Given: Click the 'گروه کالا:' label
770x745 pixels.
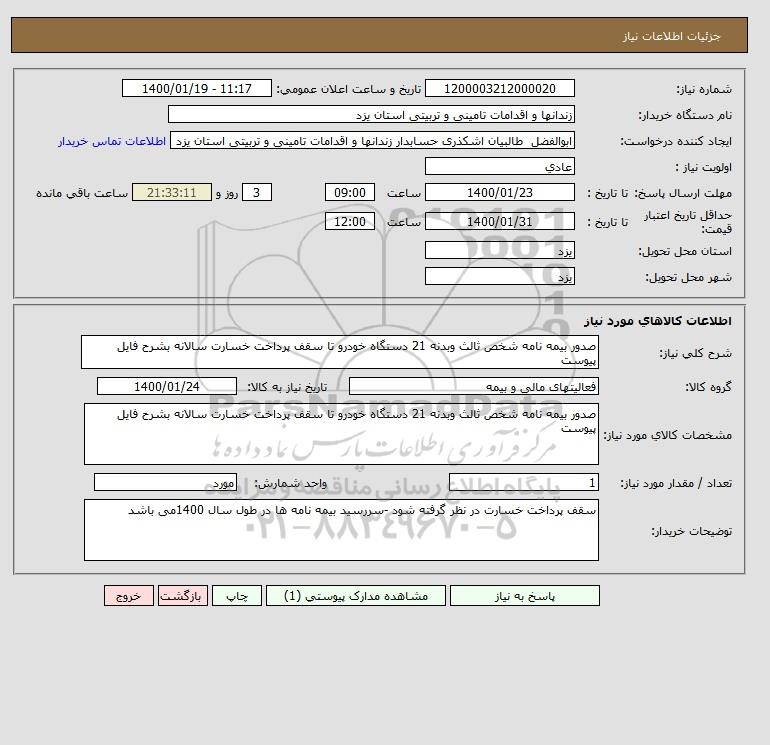Looking at the screenshot, I should pos(709,387).
